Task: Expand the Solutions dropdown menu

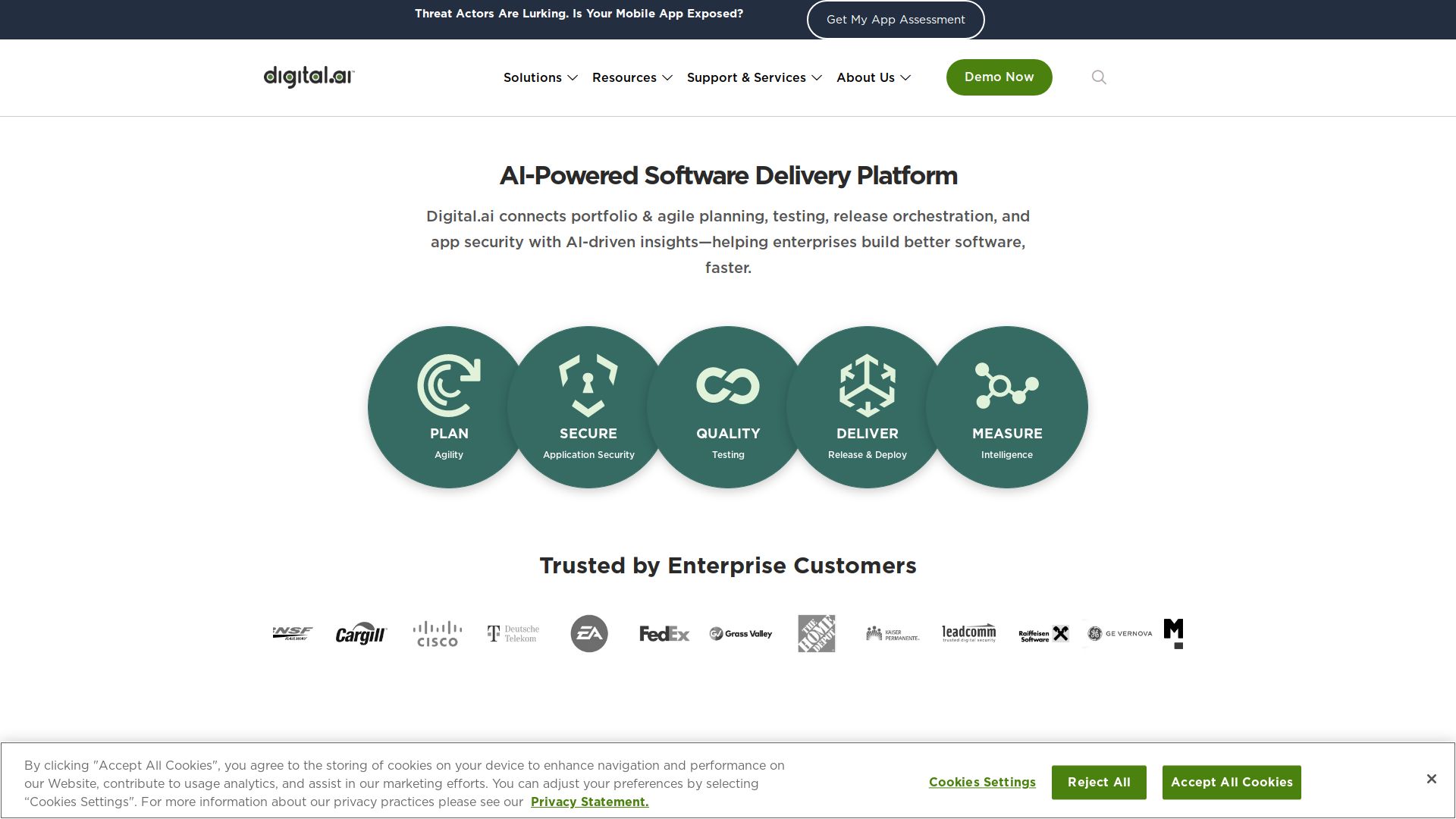Action: coord(540,77)
